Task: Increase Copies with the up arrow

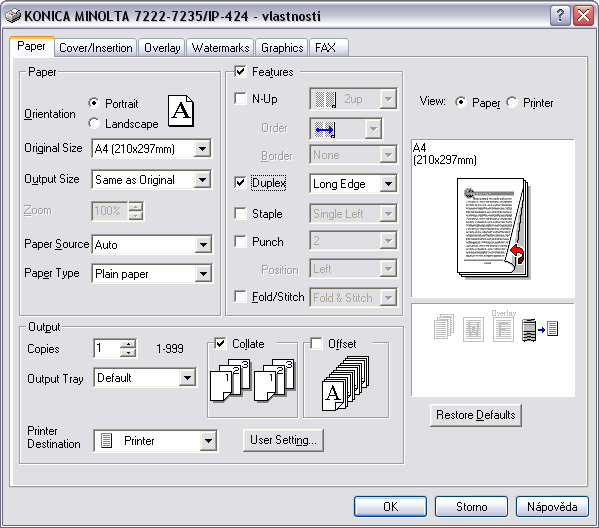Action: (x=128, y=344)
